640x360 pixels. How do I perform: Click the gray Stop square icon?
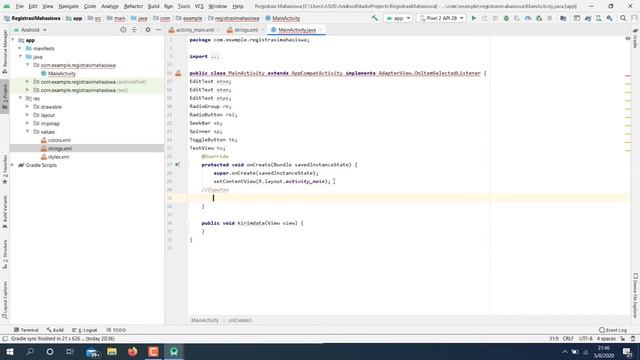(x=550, y=18)
